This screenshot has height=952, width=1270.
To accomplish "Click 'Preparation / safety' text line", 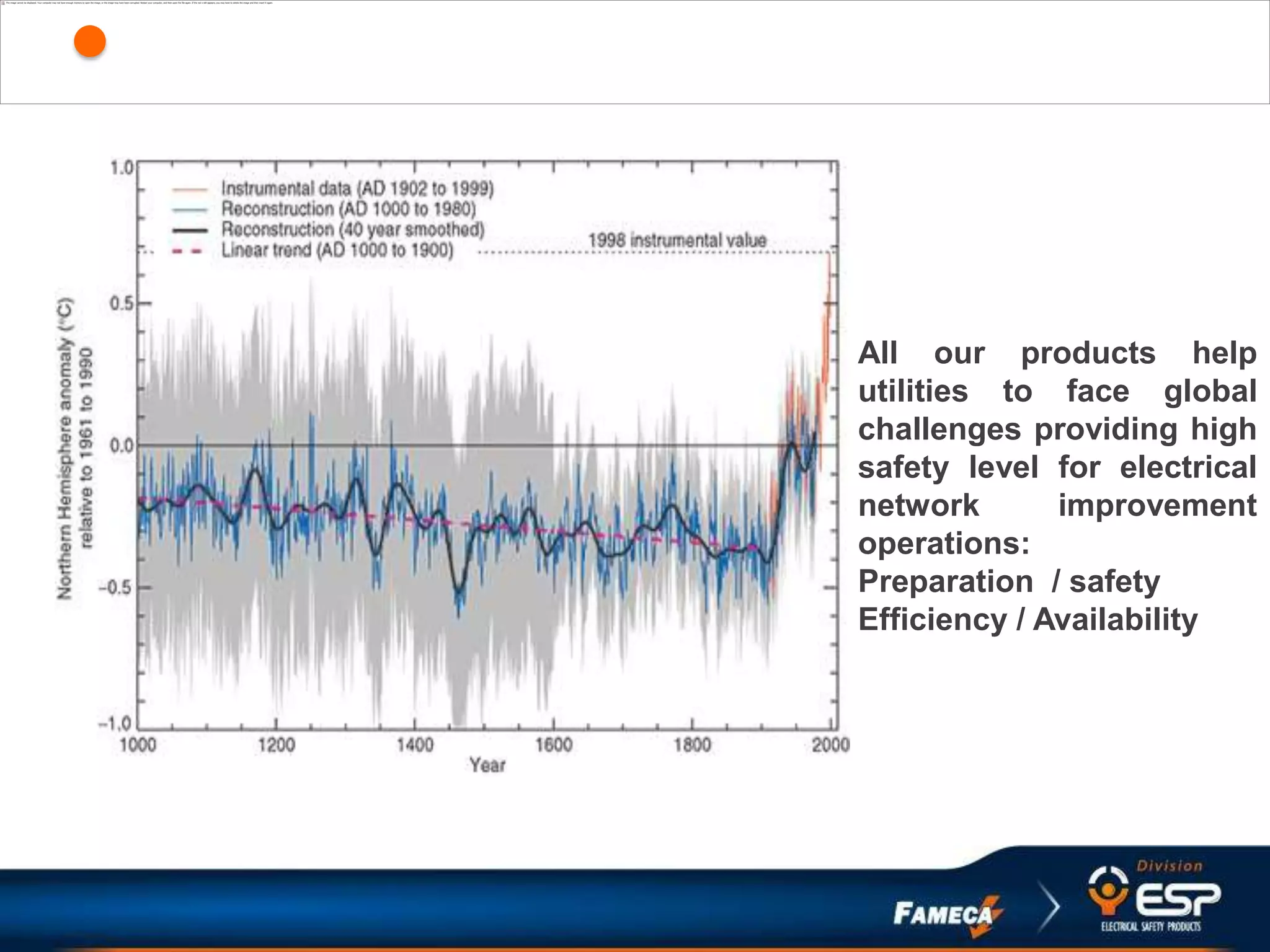I will [x=1008, y=581].
